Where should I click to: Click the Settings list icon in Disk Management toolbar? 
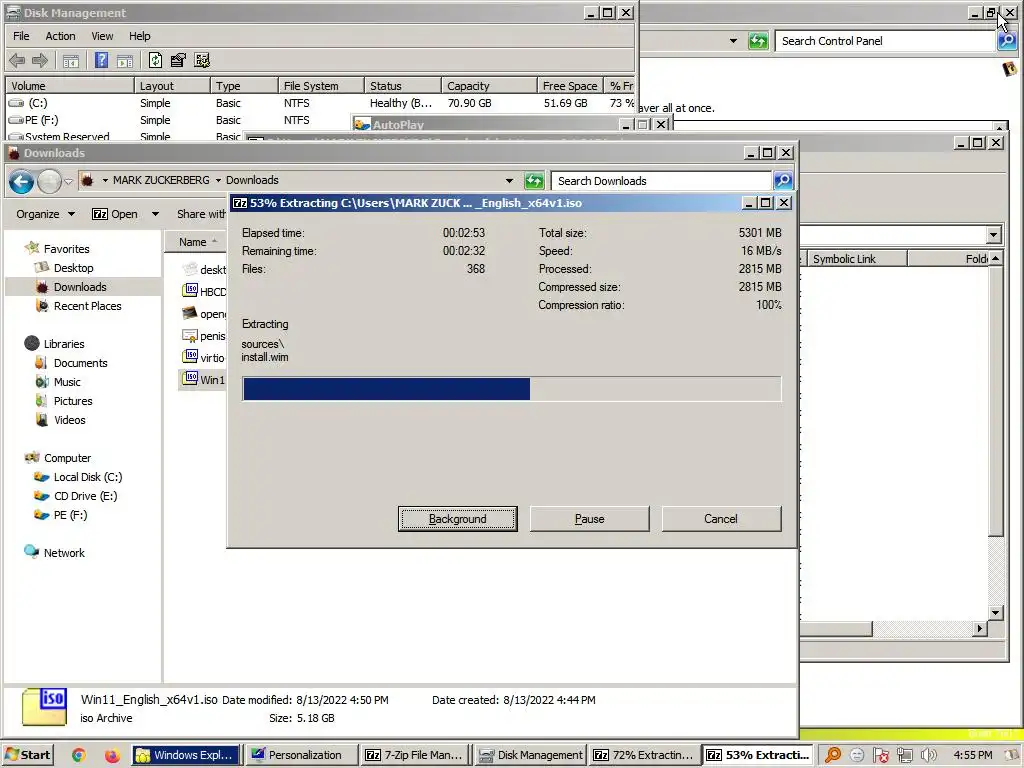(x=202, y=60)
